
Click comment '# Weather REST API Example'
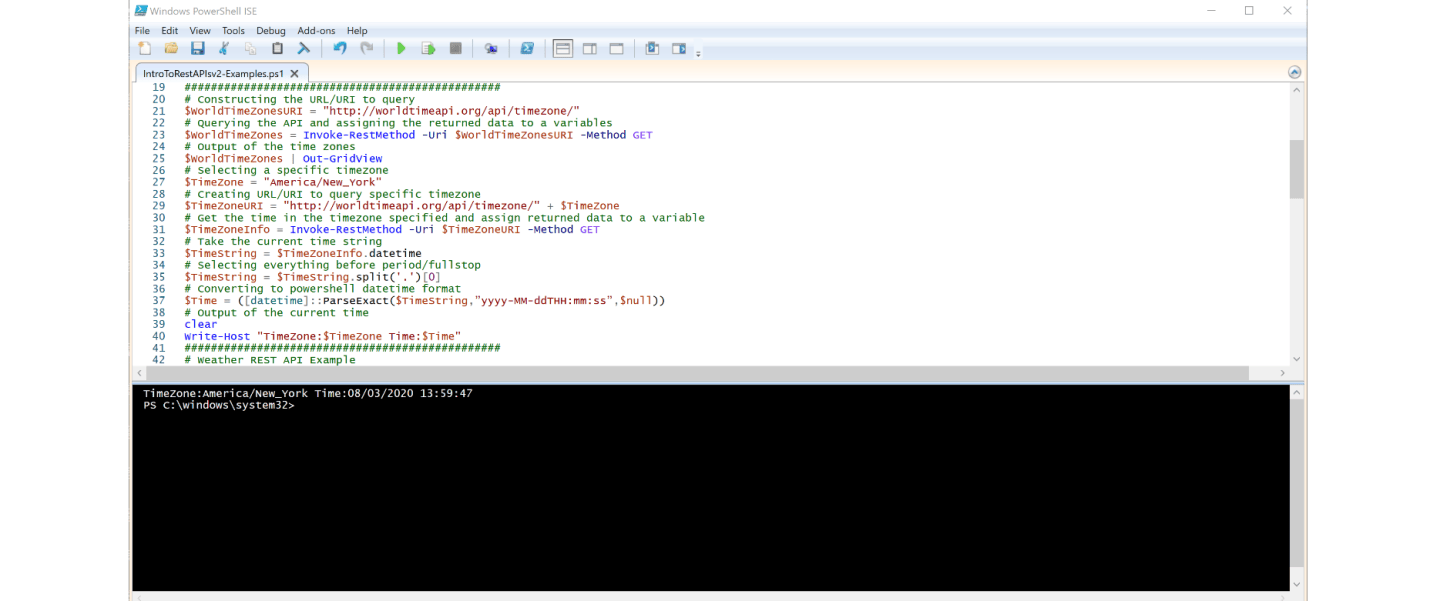point(270,360)
